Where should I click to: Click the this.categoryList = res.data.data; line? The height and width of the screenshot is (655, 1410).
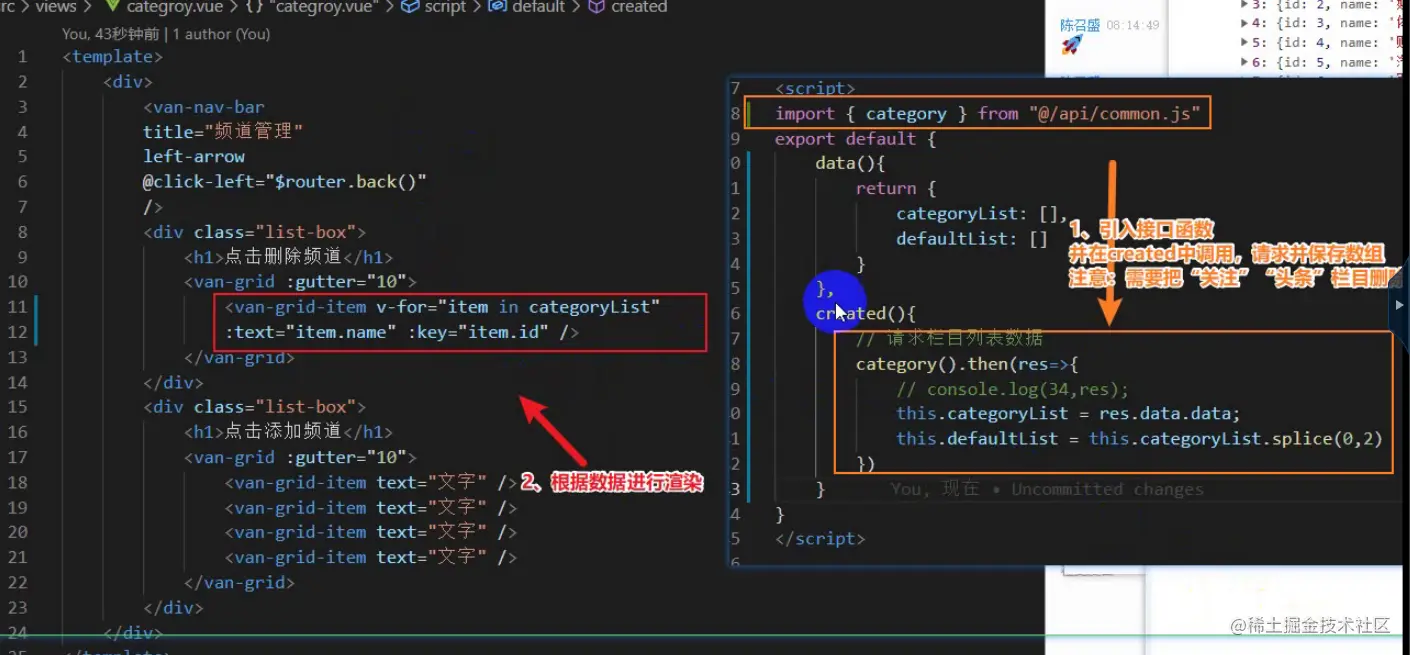1068,414
